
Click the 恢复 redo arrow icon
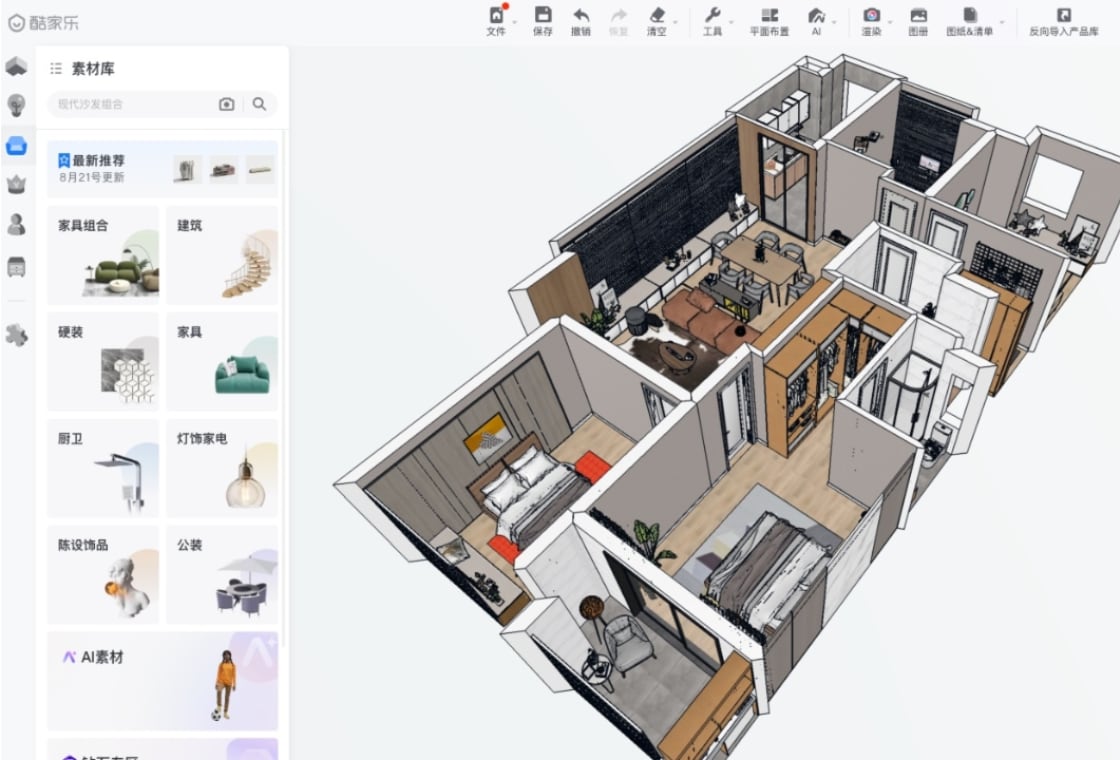pyautogui.click(x=619, y=15)
